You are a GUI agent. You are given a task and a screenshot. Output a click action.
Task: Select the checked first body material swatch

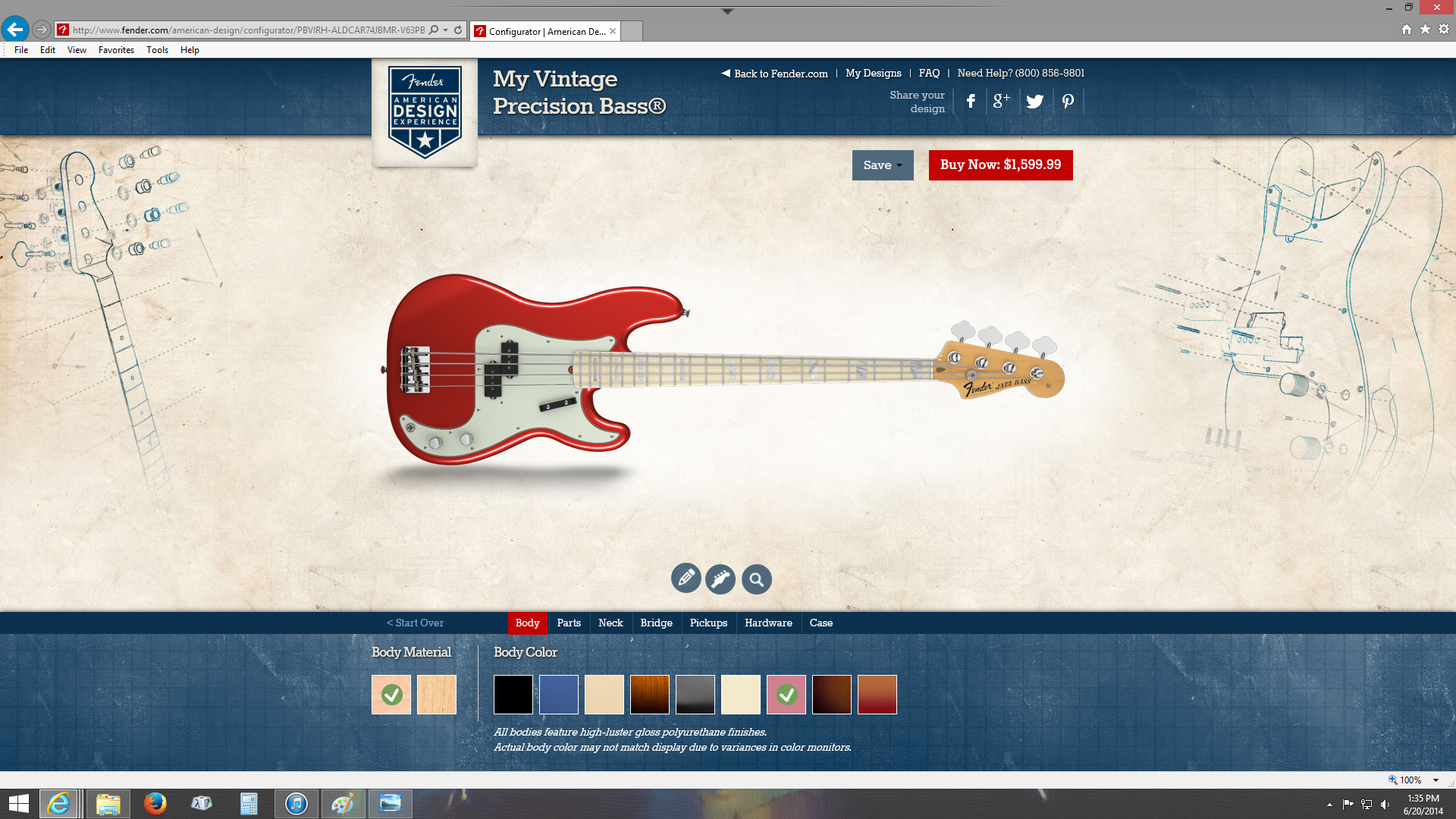391,695
